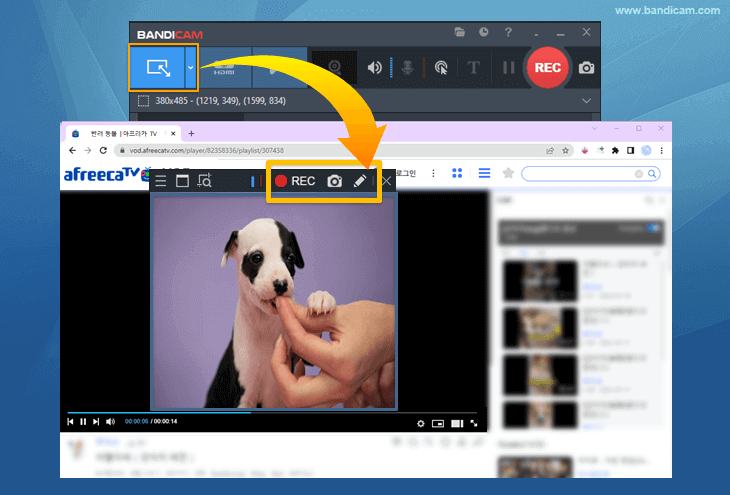Pause recording in Bandicam main window
The width and height of the screenshot is (730, 495).
pos(508,68)
